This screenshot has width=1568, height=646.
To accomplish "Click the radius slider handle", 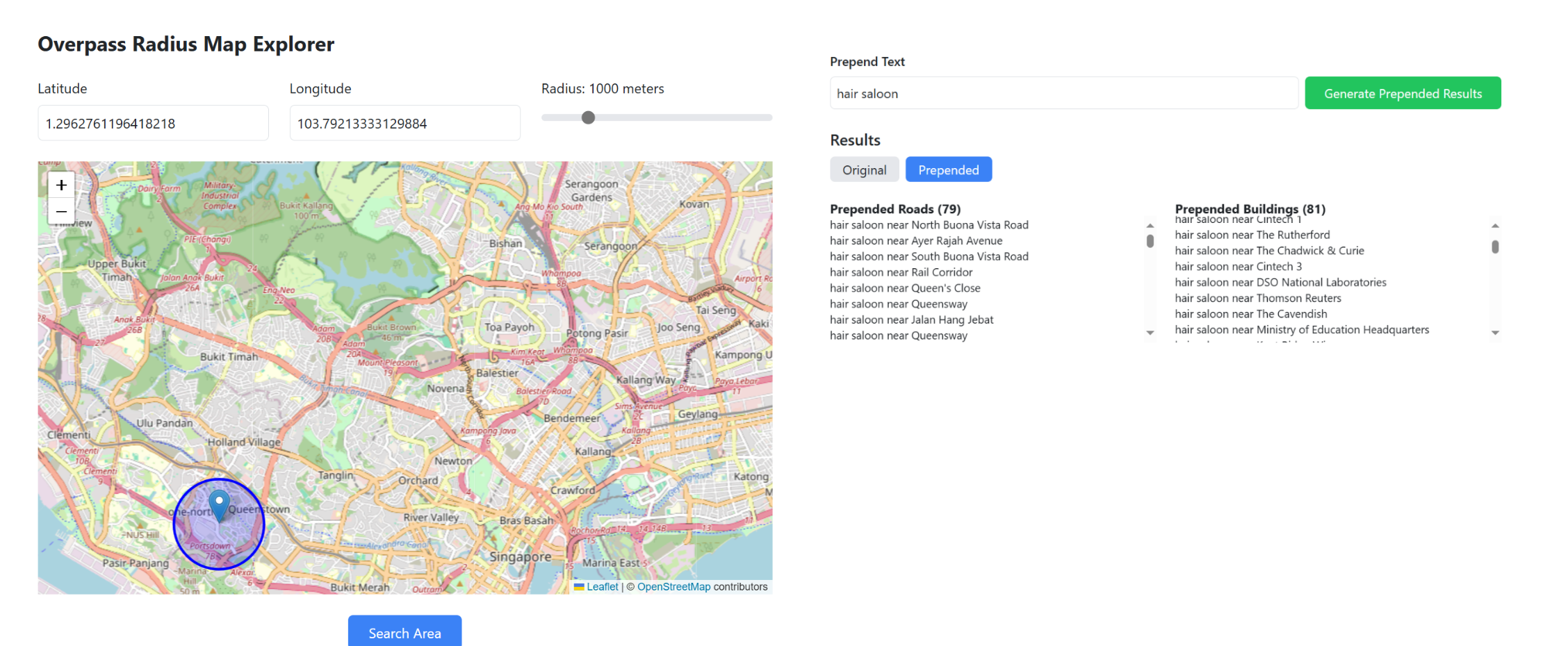I will coord(588,117).
